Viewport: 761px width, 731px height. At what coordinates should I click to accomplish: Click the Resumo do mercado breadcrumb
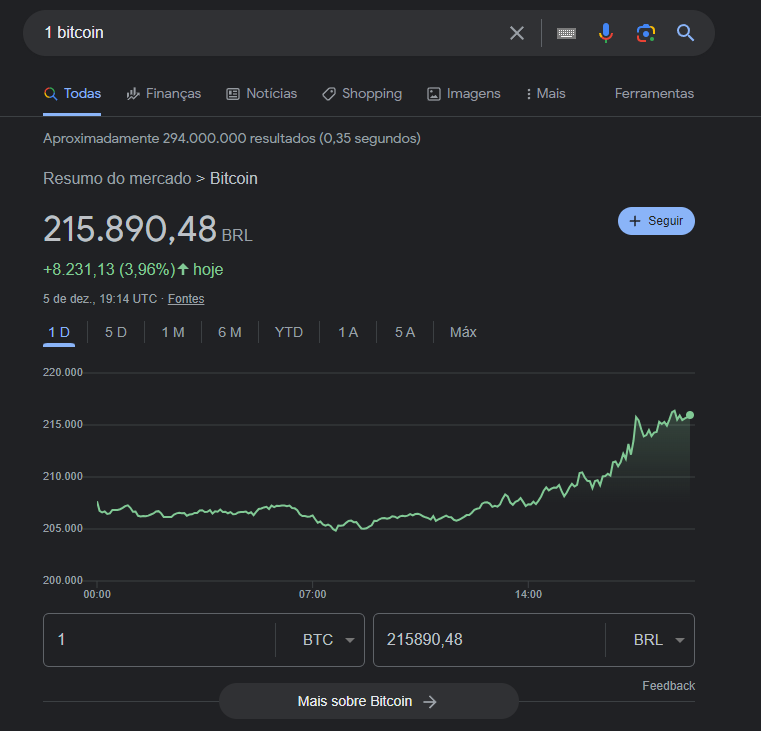[x=117, y=179]
